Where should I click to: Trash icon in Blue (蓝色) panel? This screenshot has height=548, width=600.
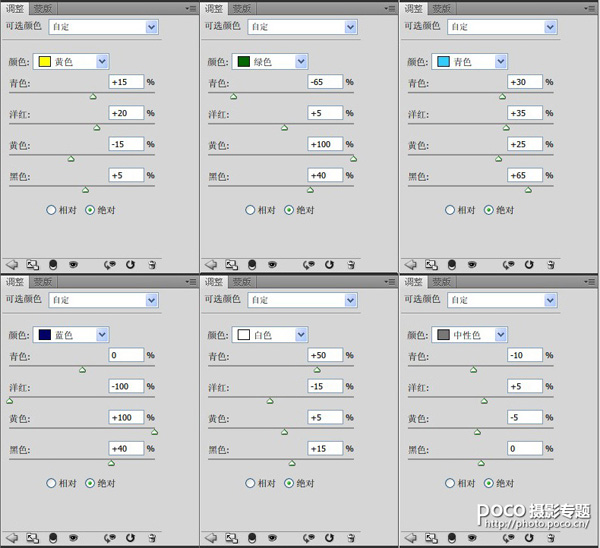(152, 538)
